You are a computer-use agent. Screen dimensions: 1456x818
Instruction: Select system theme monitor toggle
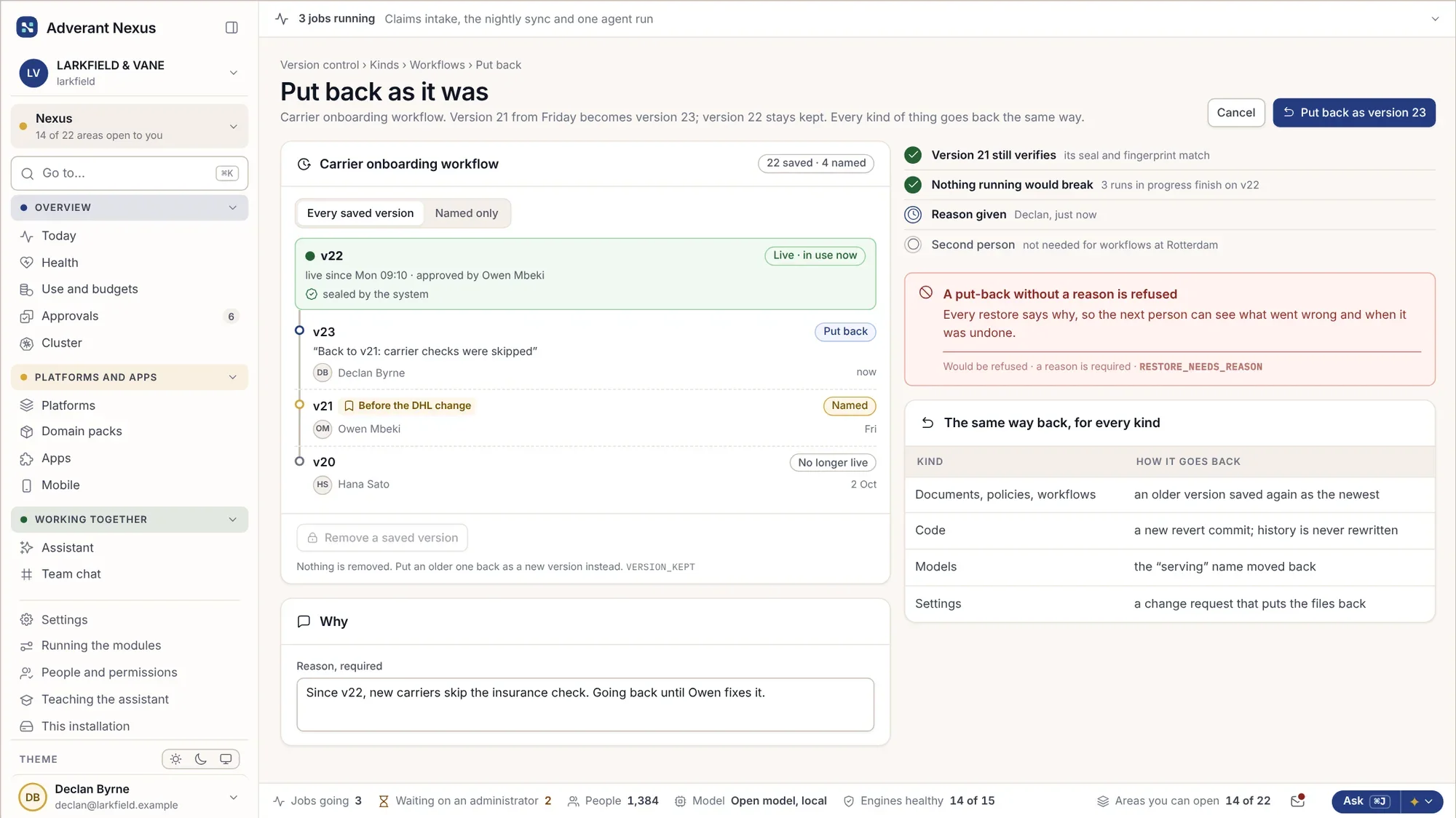226,759
